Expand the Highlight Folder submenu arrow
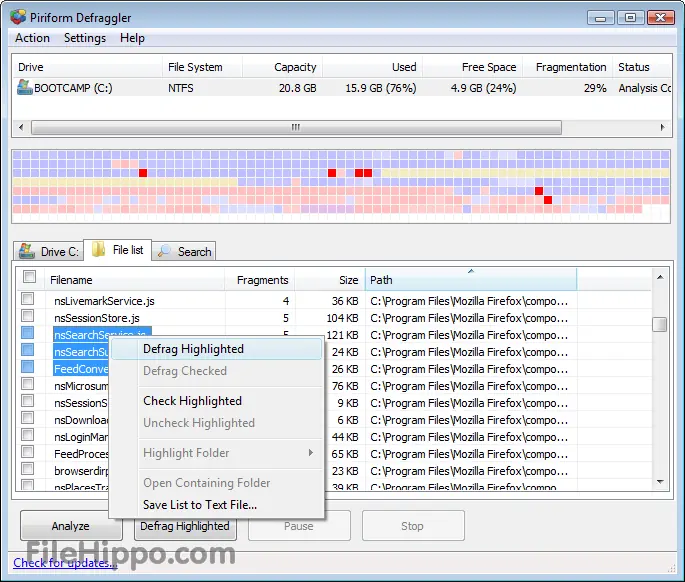685x582 pixels. click(x=311, y=453)
